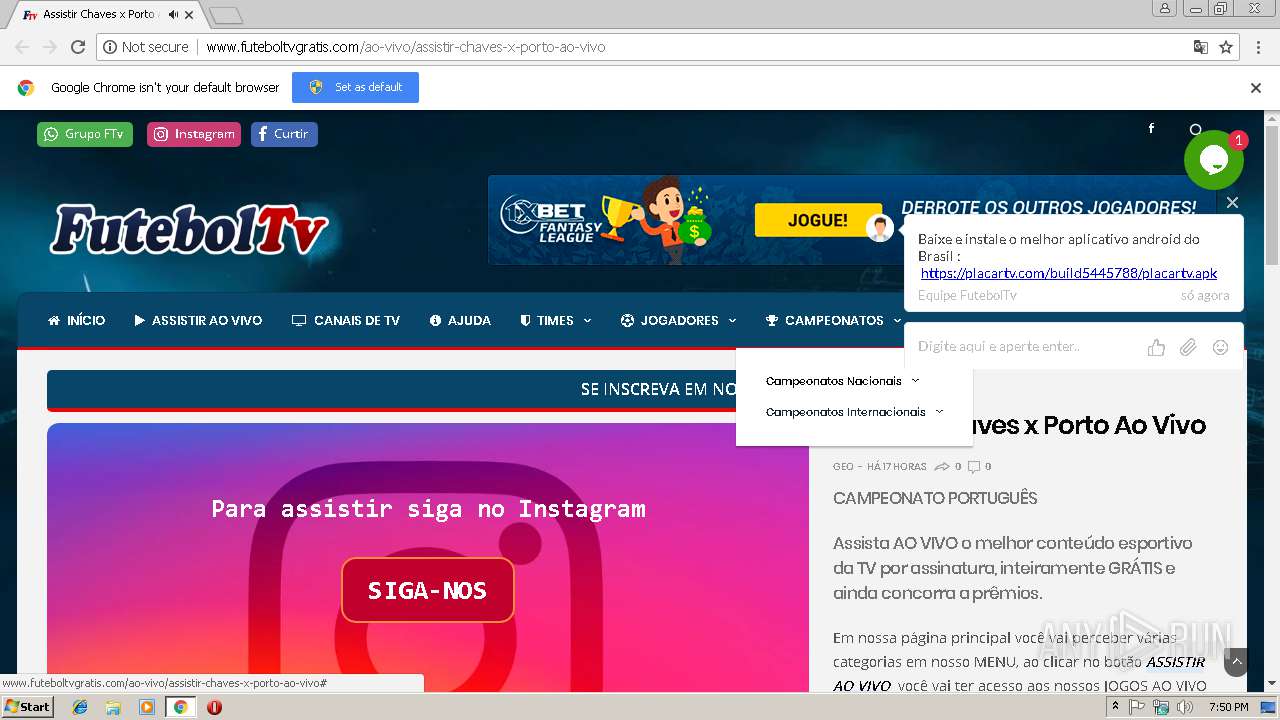Click the network icon in system tray

[x=1161, y=707]
